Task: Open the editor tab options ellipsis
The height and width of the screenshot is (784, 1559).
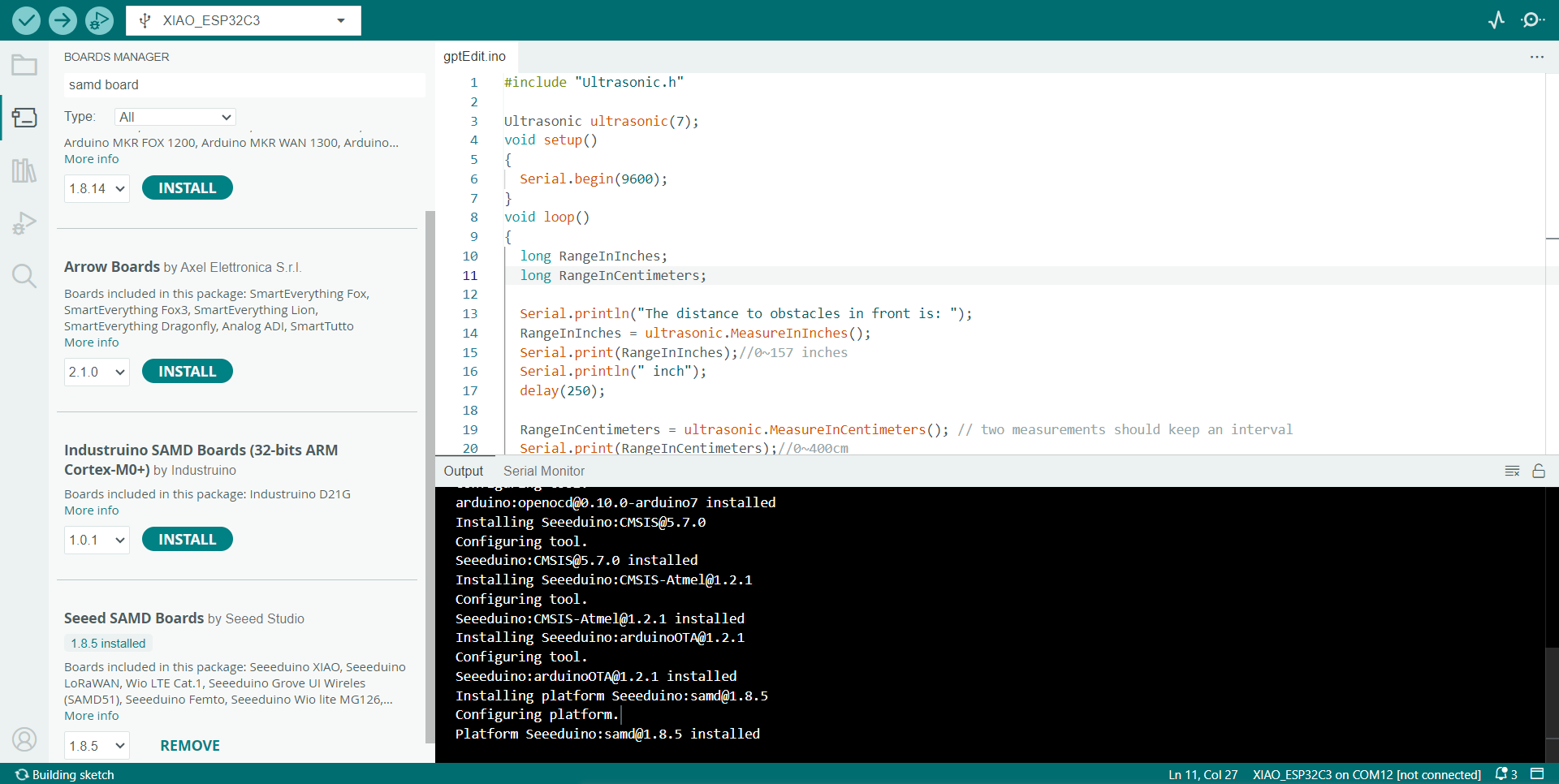Action: pyautogui.click(x=1536, y=57)
